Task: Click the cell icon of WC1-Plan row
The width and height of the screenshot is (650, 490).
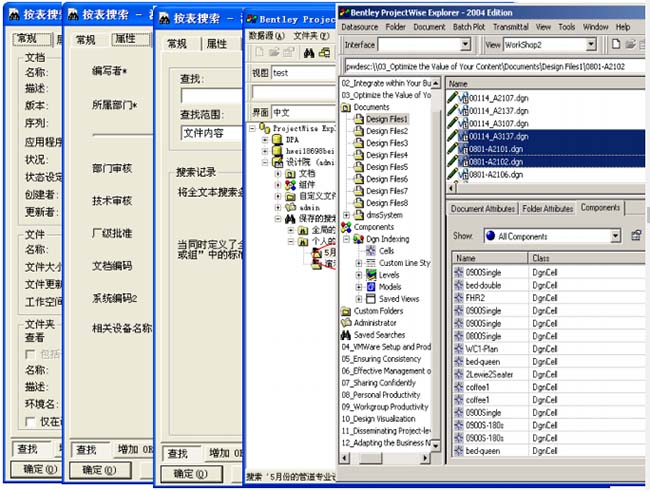Action: coord(458,349)
